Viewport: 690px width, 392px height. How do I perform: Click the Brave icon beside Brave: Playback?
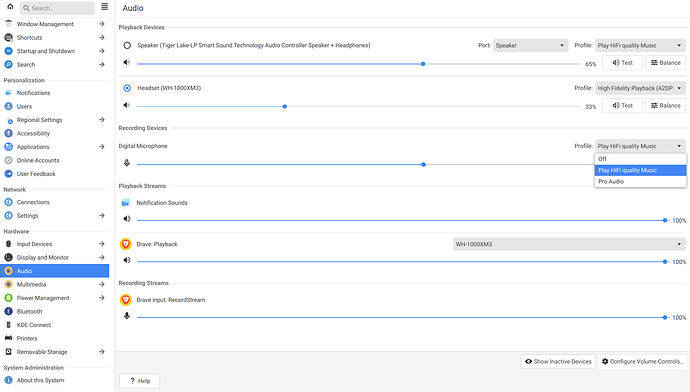[x=126, y=244]
